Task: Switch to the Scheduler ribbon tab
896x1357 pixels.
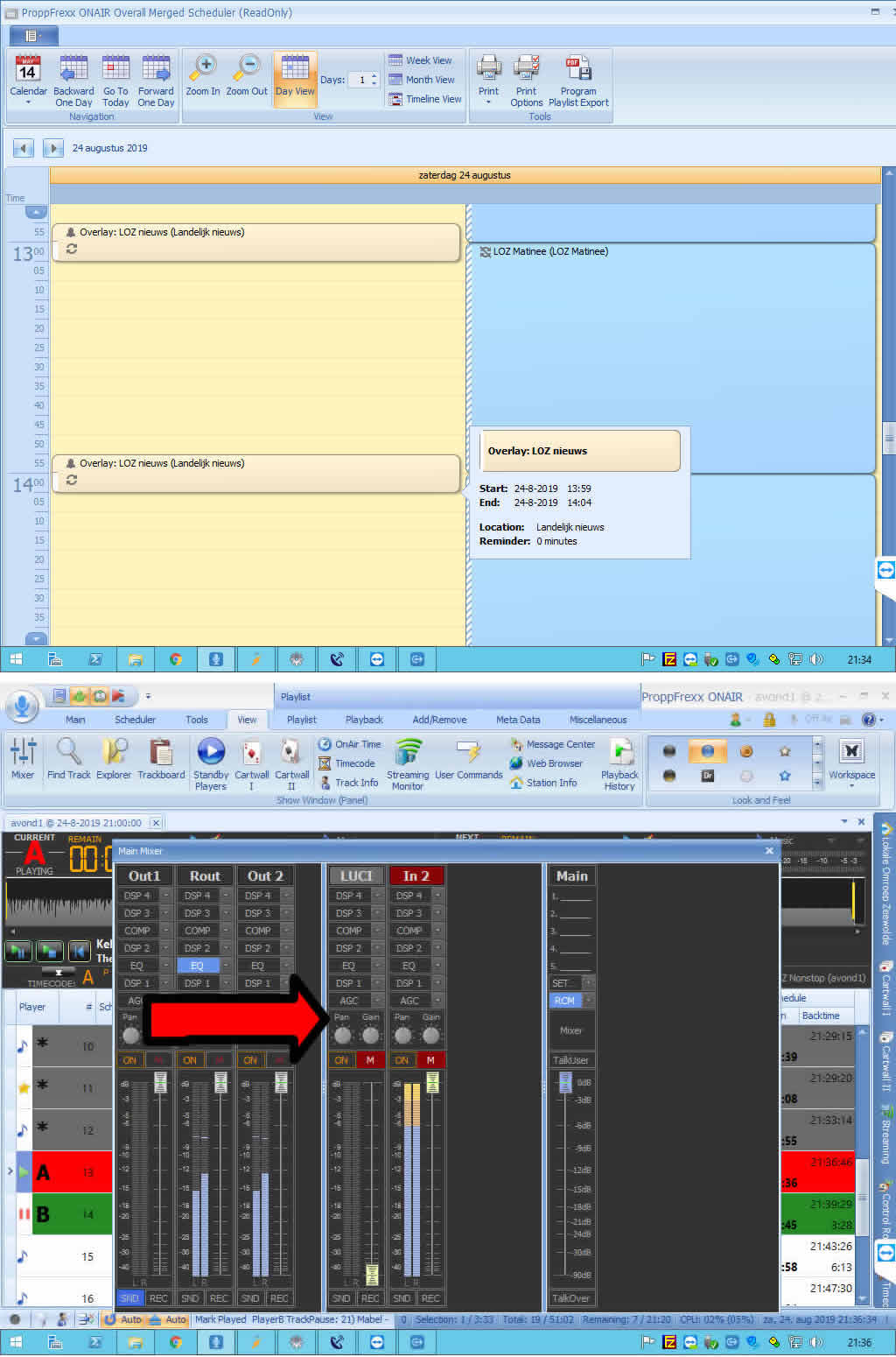Action: pyautogui.click(x=135, y=720)
